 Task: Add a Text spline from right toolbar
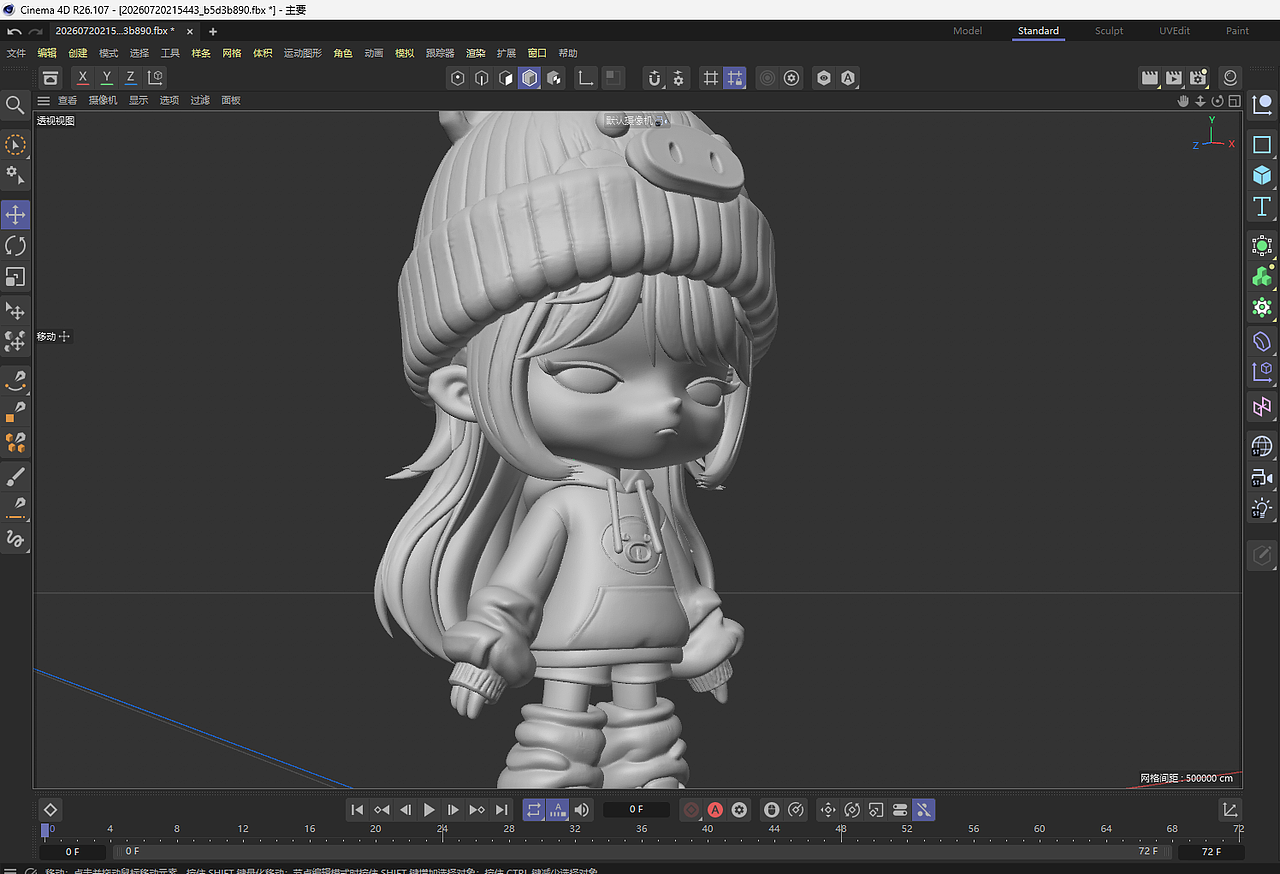click(1262, 207)
